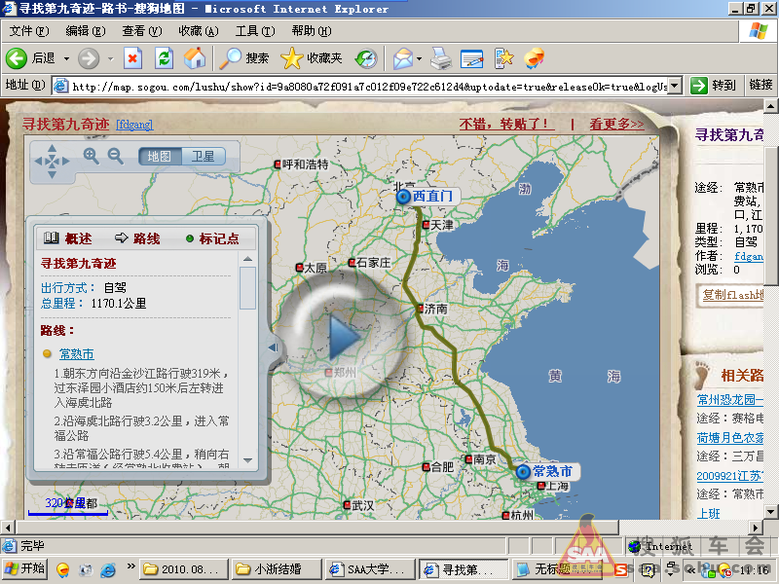The width and height of the screenshot is (779, 584).
Task: Open the 2009921江苏 related route link
Action: 730,476
